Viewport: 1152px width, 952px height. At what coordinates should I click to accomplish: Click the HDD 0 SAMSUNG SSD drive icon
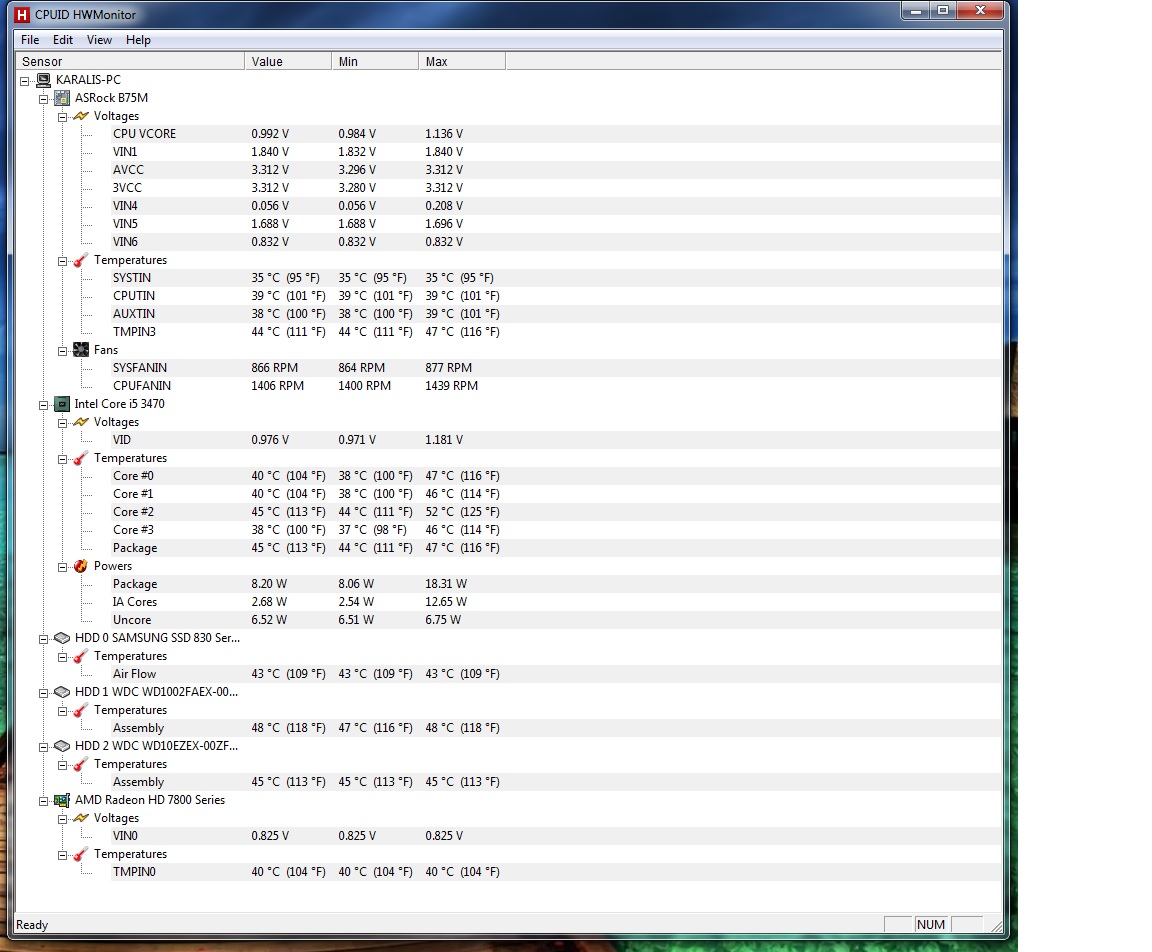[x=62, y=638]
